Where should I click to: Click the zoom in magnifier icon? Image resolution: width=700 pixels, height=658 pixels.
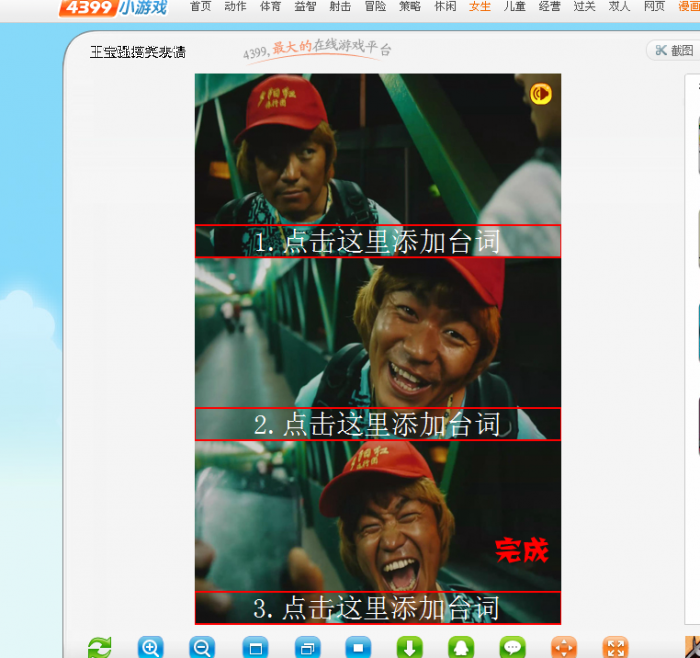[150, 647]
